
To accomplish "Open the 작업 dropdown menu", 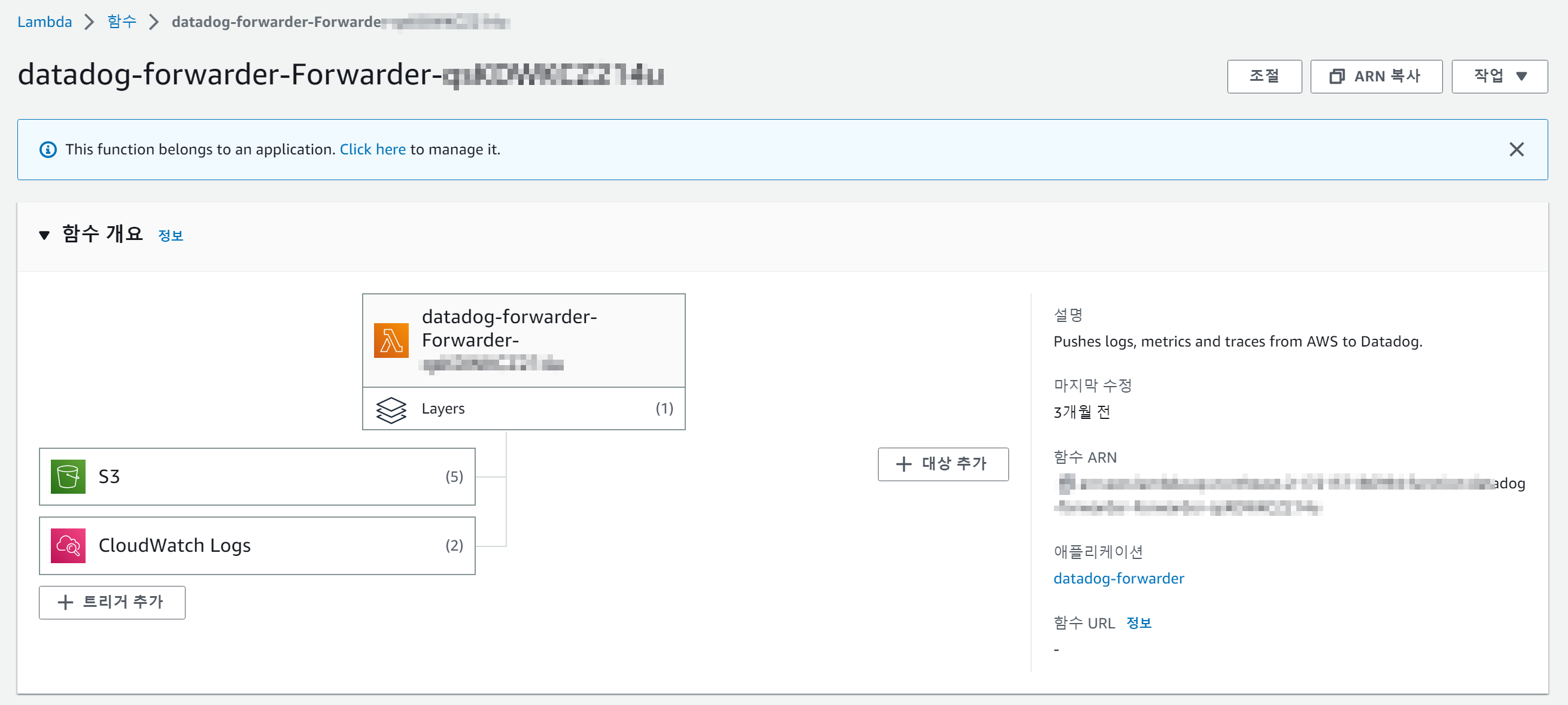I will 1499,77.
